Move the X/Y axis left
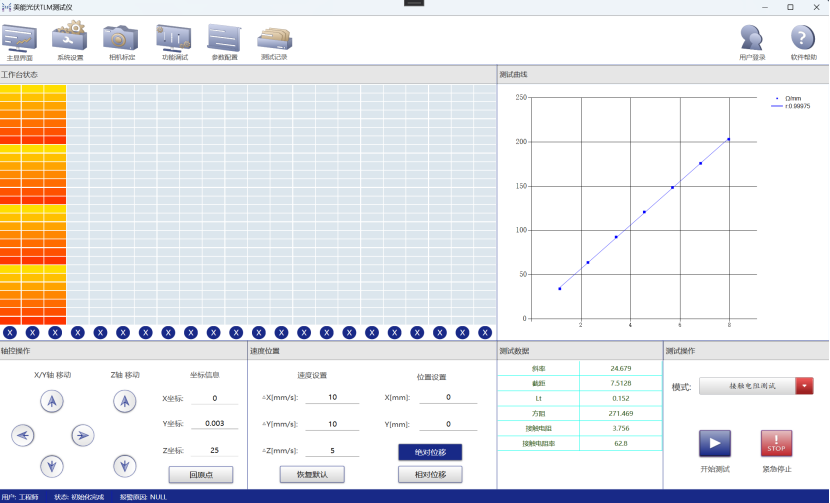This screenshot has width=830, height=503. 24,434
